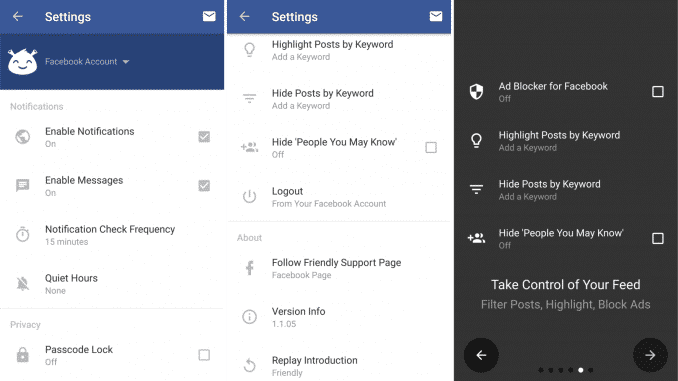Go back with dark round left arrow button

click(x=481, y=355)
